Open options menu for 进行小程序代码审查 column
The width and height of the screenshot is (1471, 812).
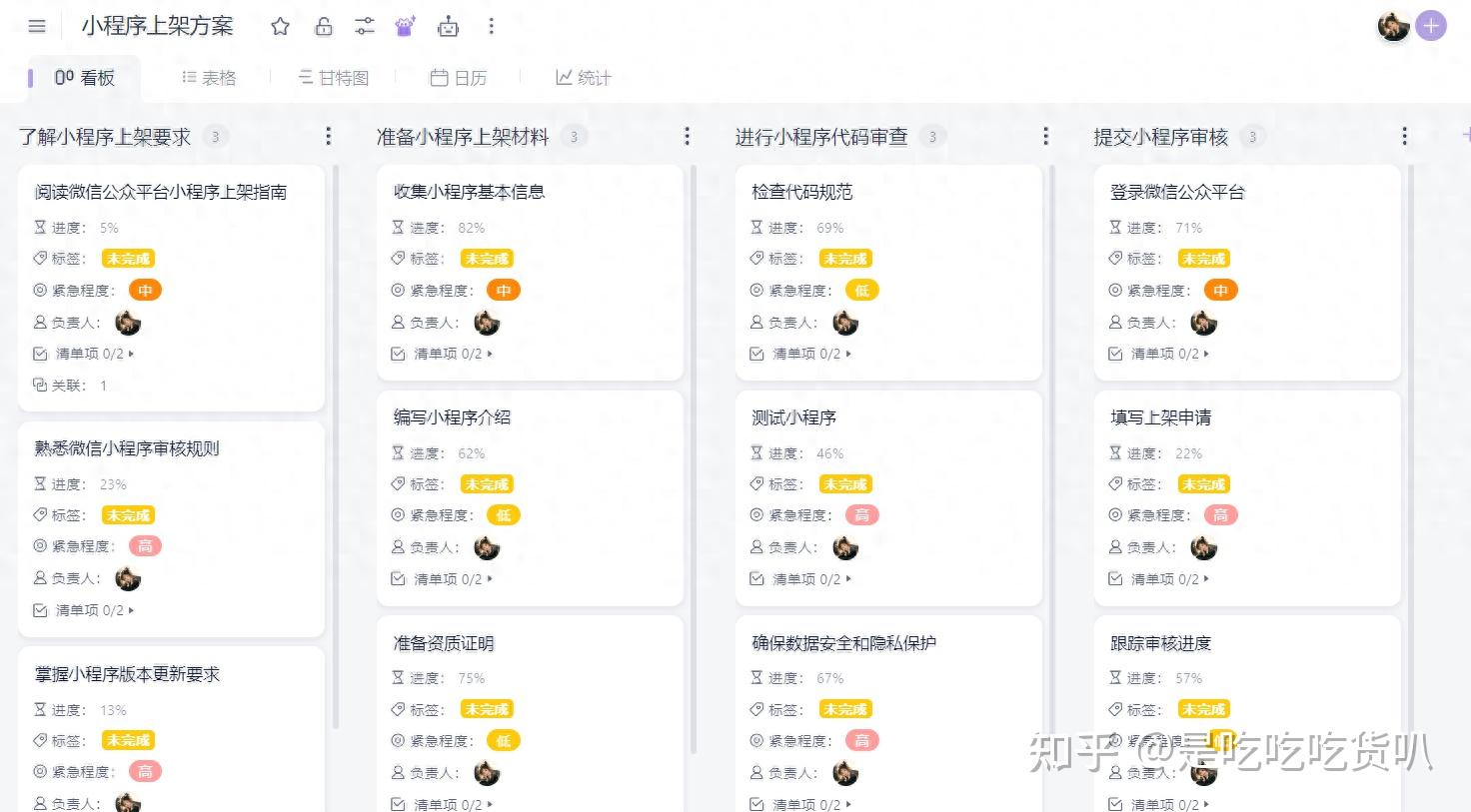[x=1045, y=137]
